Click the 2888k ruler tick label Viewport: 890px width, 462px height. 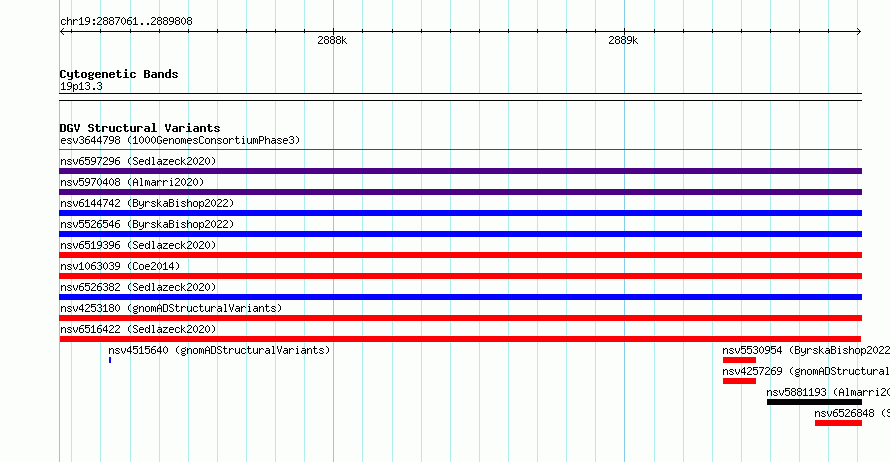332,40
